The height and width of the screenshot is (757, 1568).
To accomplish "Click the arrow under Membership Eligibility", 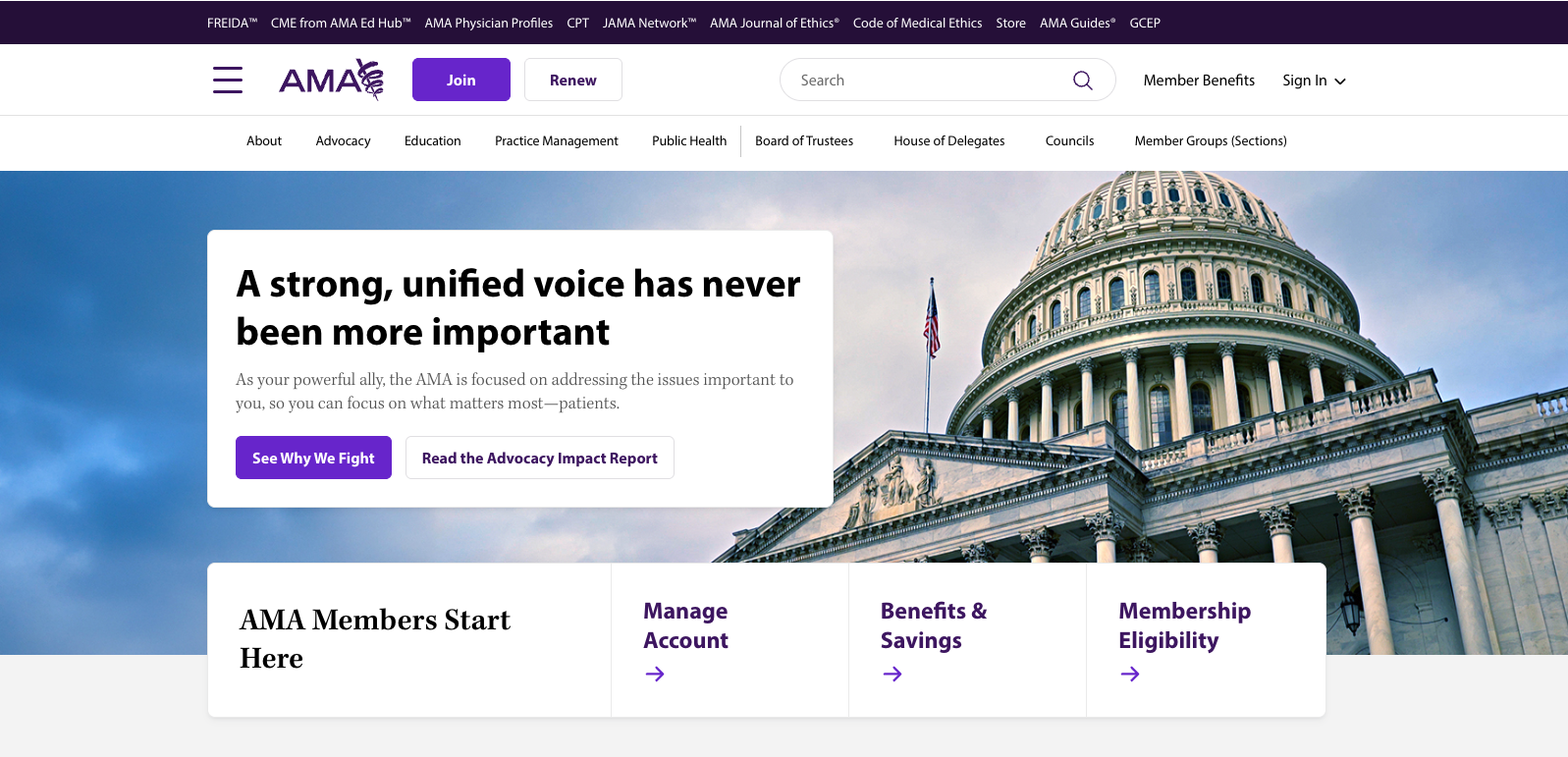I will click(x=1130, y=674).
